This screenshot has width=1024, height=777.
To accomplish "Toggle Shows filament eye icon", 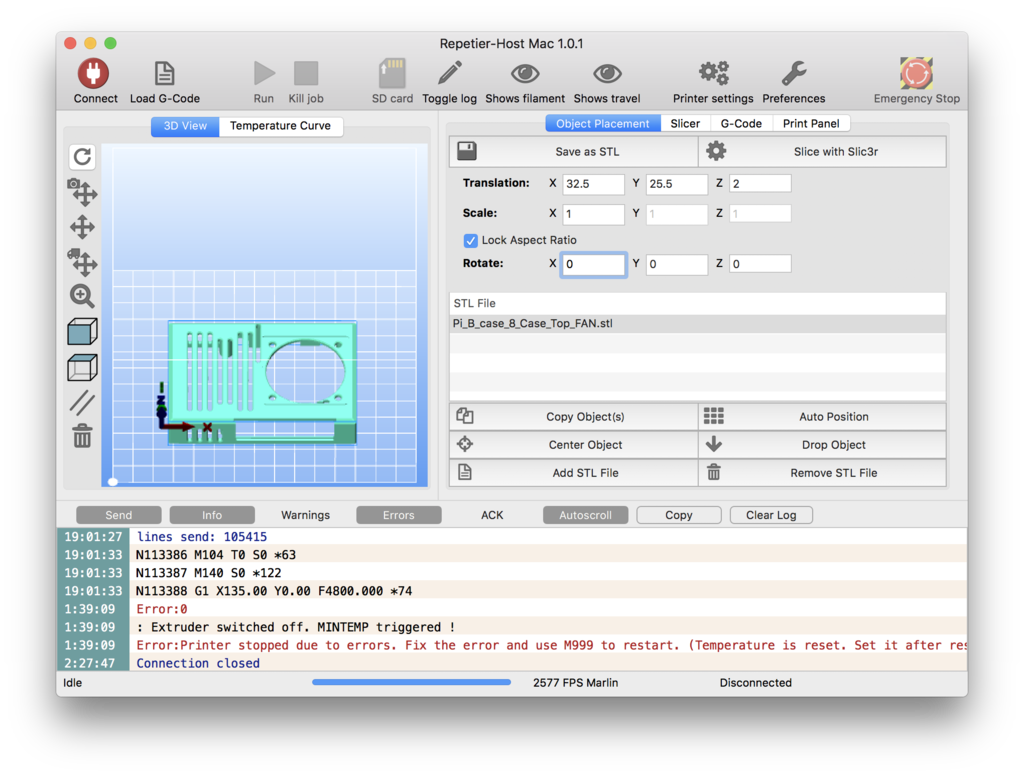I will click(524, 74).
